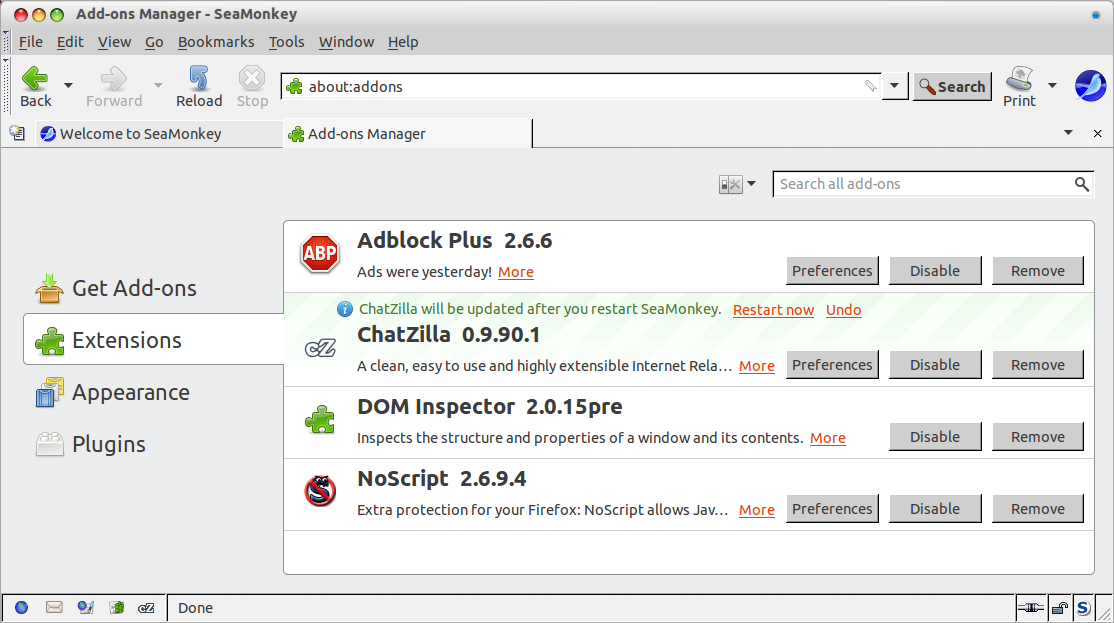Open the Edit menu
The image size is (1114, 623).
[x=70, y=42]
